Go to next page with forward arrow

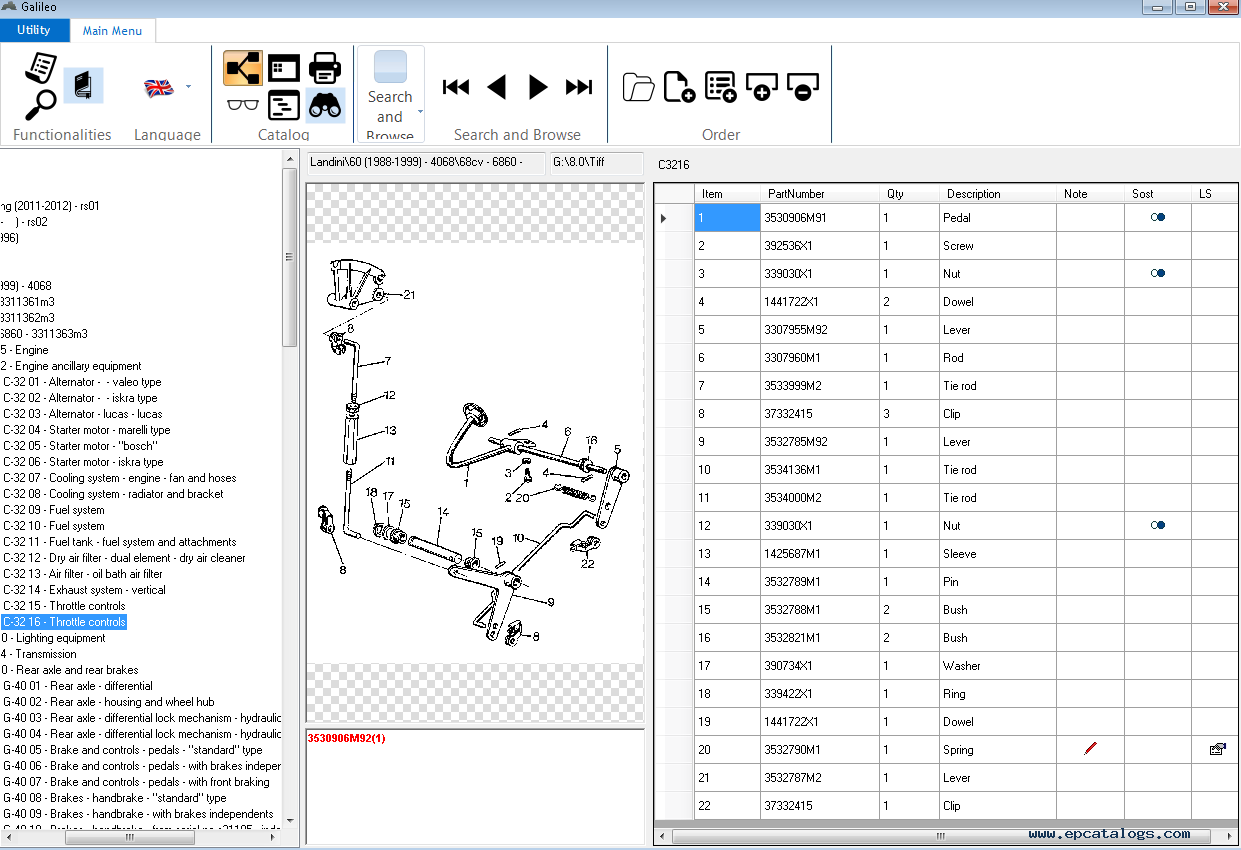tap(538, 87)
